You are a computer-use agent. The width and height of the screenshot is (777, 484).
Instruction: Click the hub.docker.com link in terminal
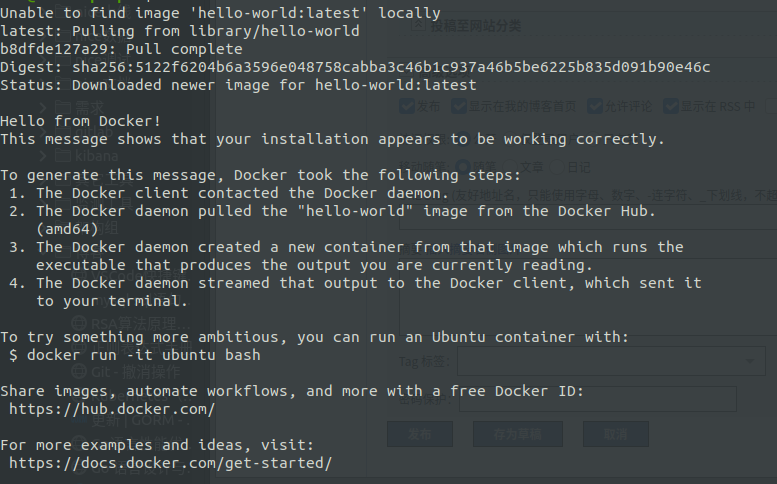[111, 409]
